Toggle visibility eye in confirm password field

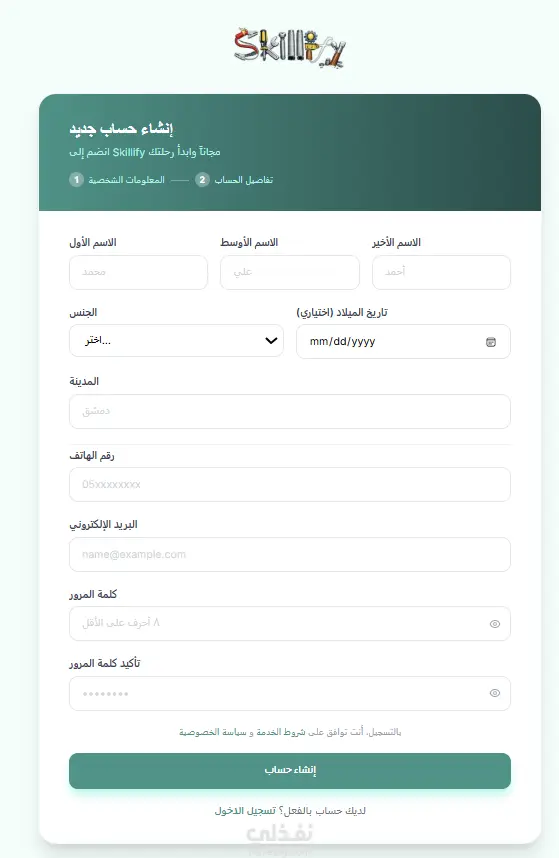tap(494, 693)
